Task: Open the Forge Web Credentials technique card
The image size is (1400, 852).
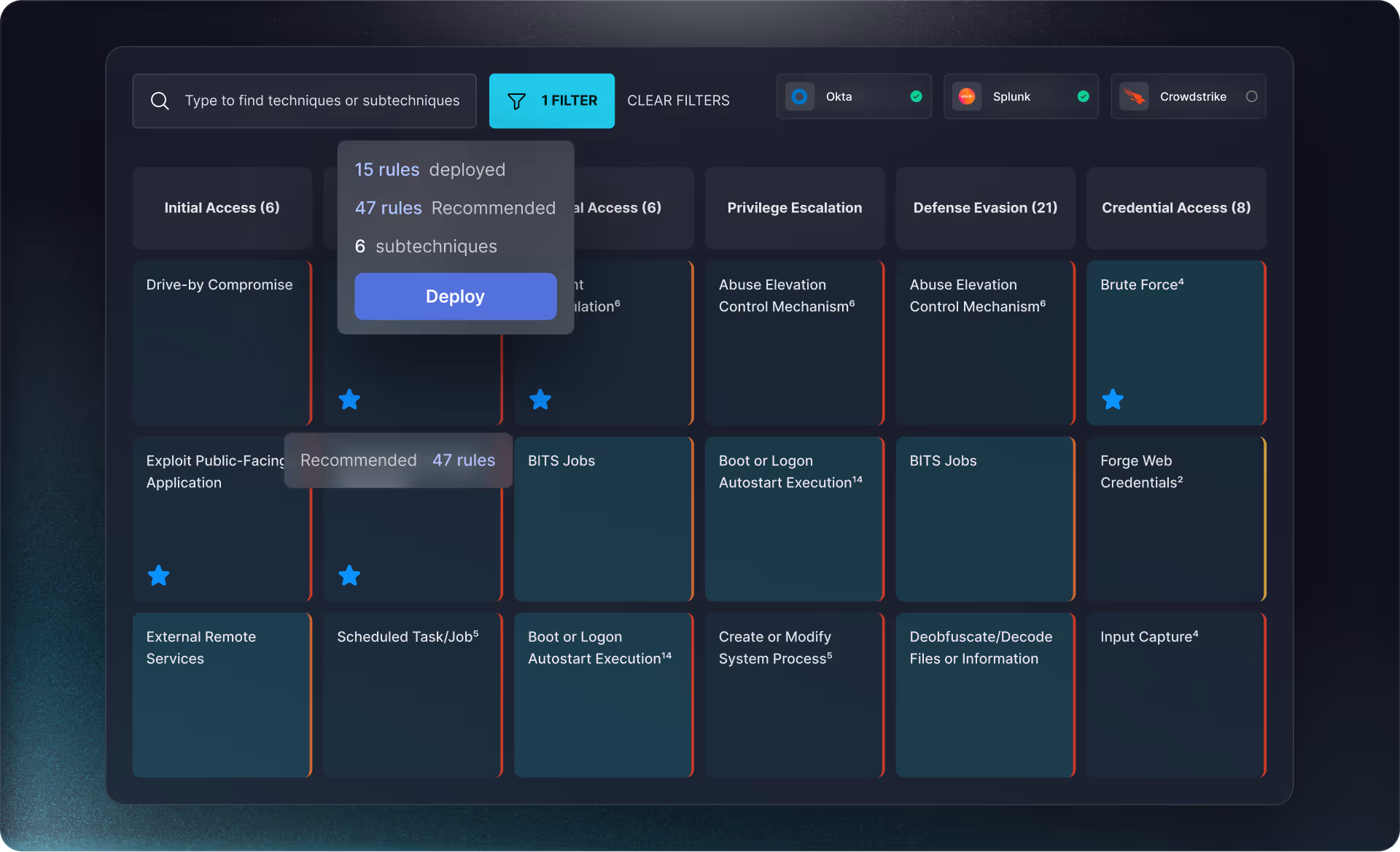Action: point(1175,519)
